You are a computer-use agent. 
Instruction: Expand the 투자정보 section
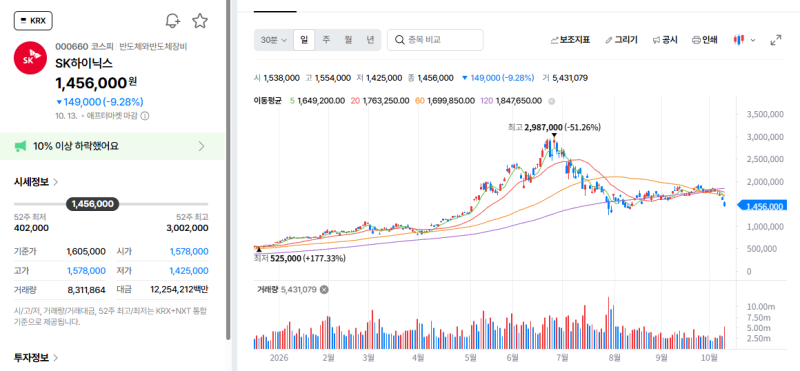click(x=36, y=358)
